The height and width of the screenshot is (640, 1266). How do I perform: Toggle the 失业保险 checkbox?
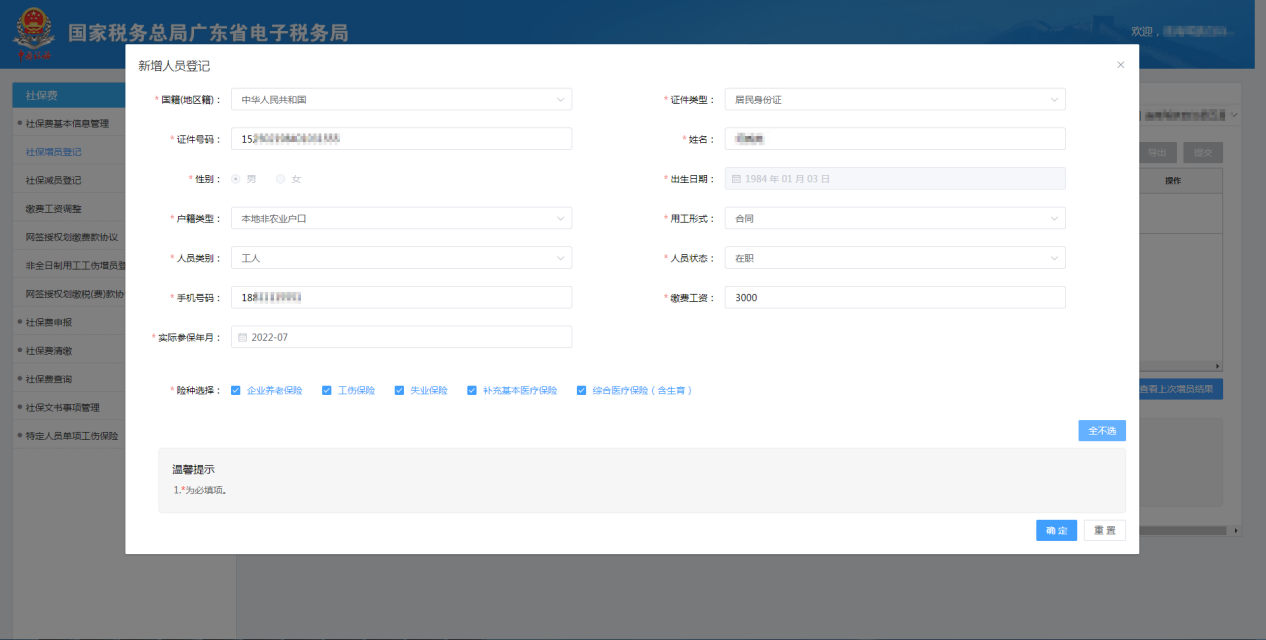tap(399, 391)
